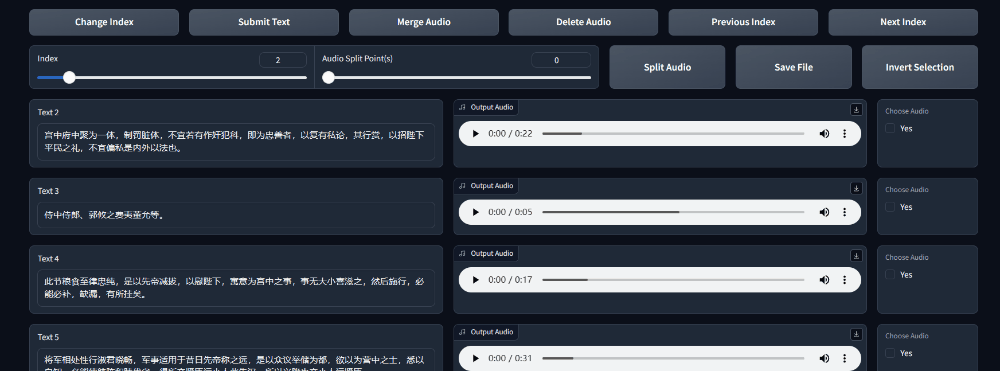Play the Text 3 output audio
The width and height of the screenshot is (1000, 371).
(475, 212)
